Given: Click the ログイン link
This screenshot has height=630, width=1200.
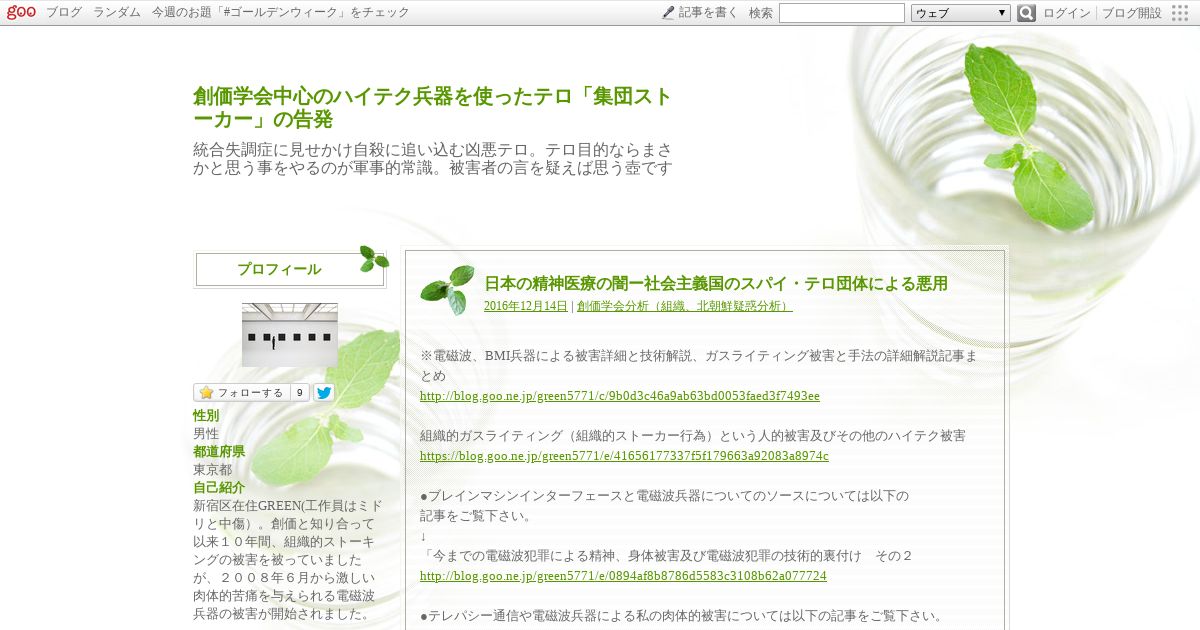Looking at the screenshot, I should point(1067,13).
